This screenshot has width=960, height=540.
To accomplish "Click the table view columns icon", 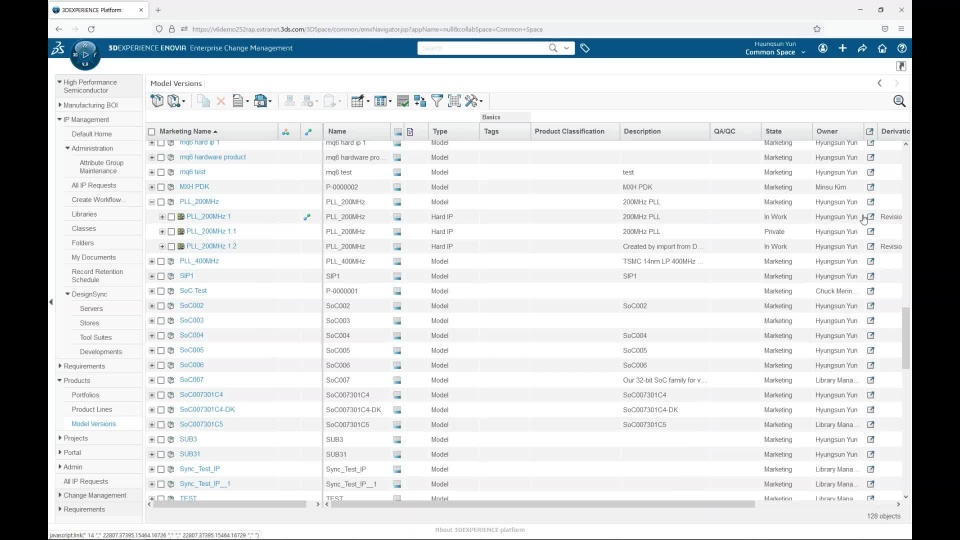I will (382, 101).
